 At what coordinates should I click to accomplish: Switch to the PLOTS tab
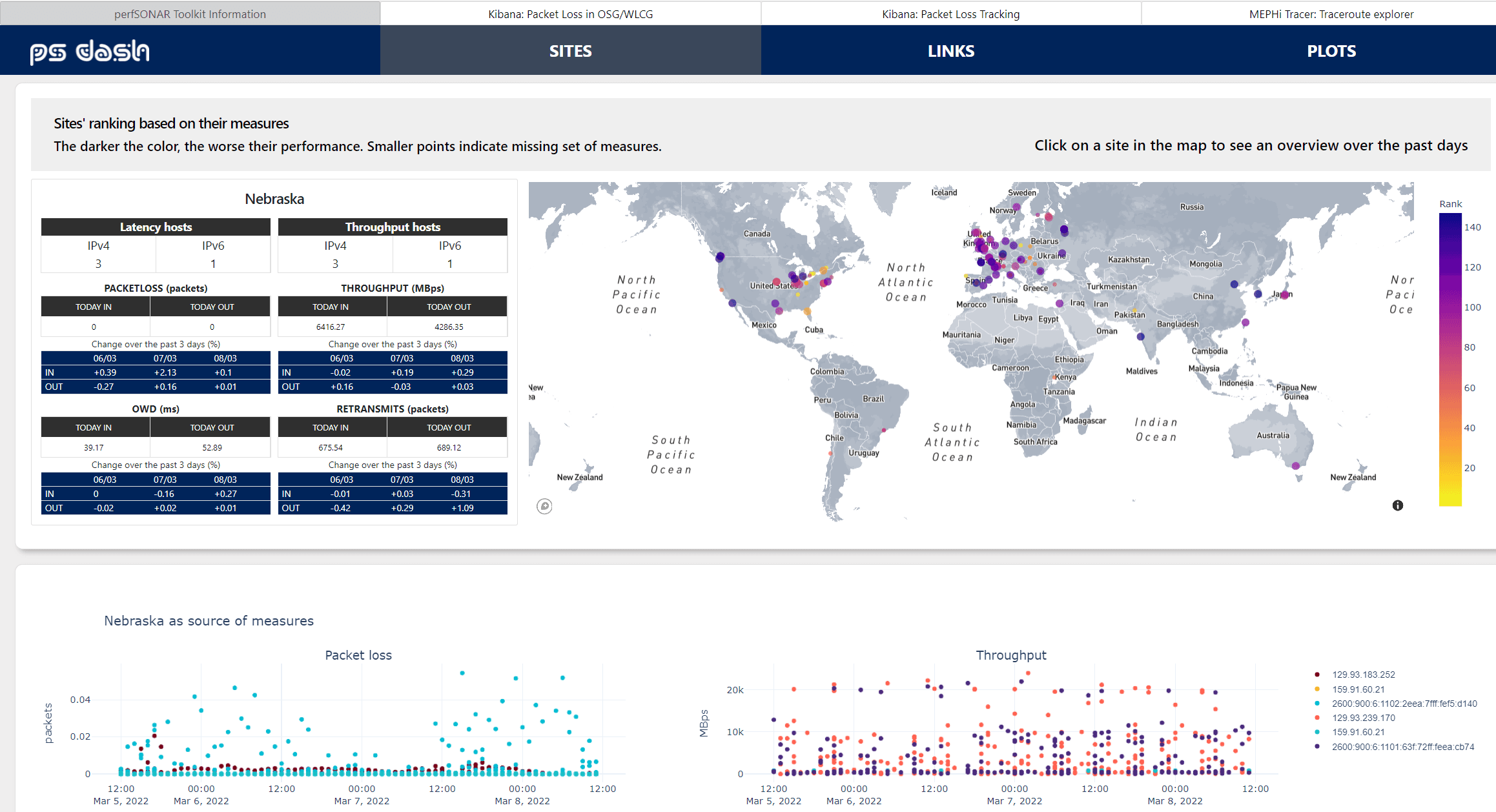(x=1331, y=51)
